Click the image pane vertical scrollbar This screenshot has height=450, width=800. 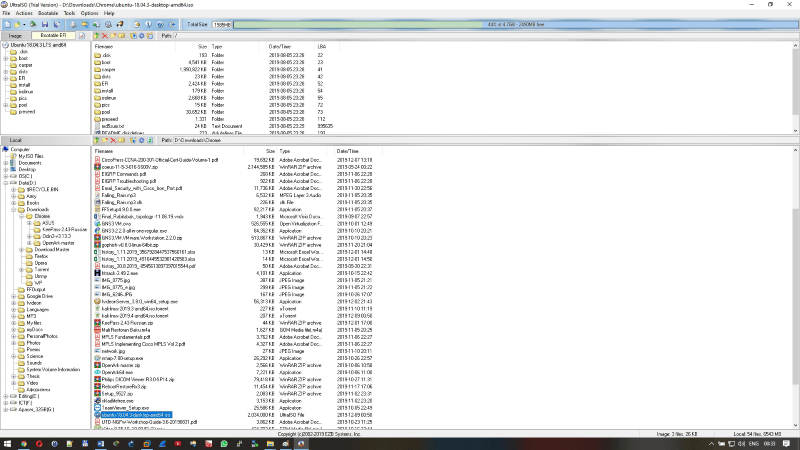(x=795, y=87)
